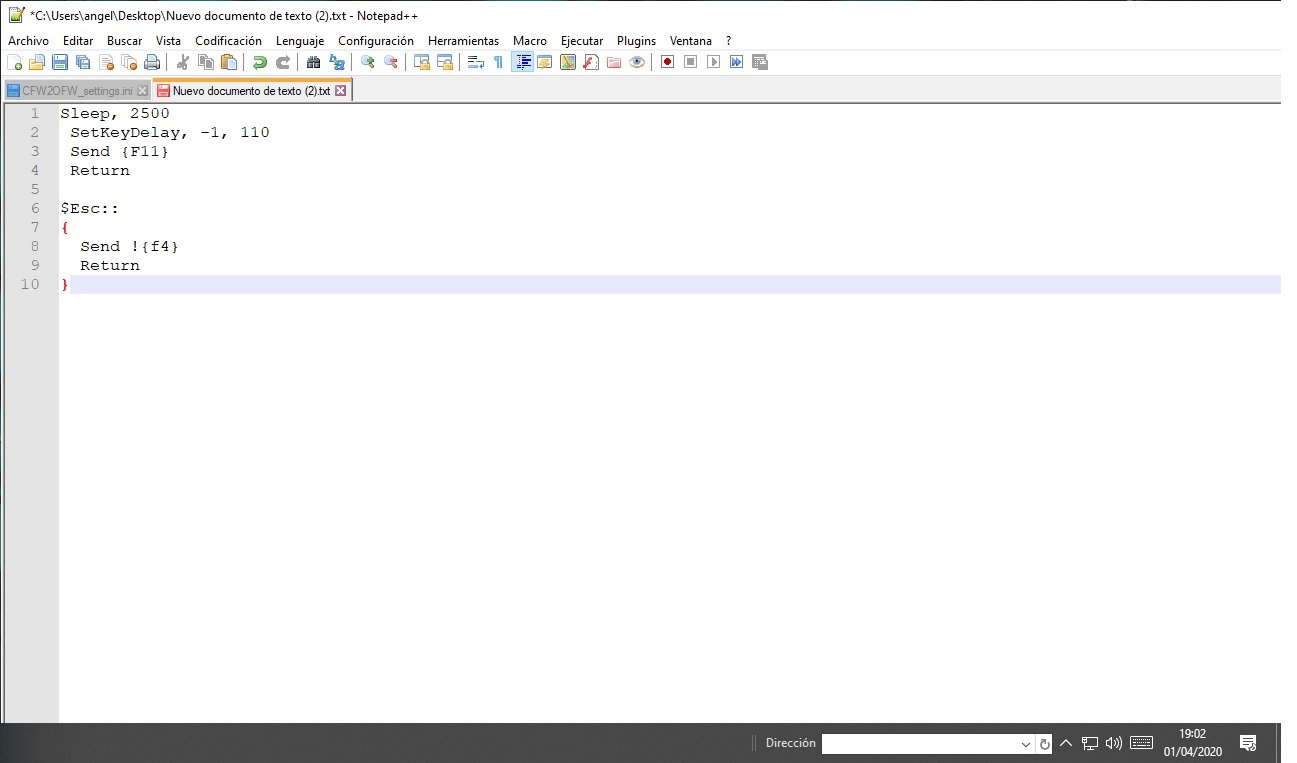Viewport: 1297px width, 763px height.
Task: Click the line 'Sleep, 2500'
Action: point(115,113)
